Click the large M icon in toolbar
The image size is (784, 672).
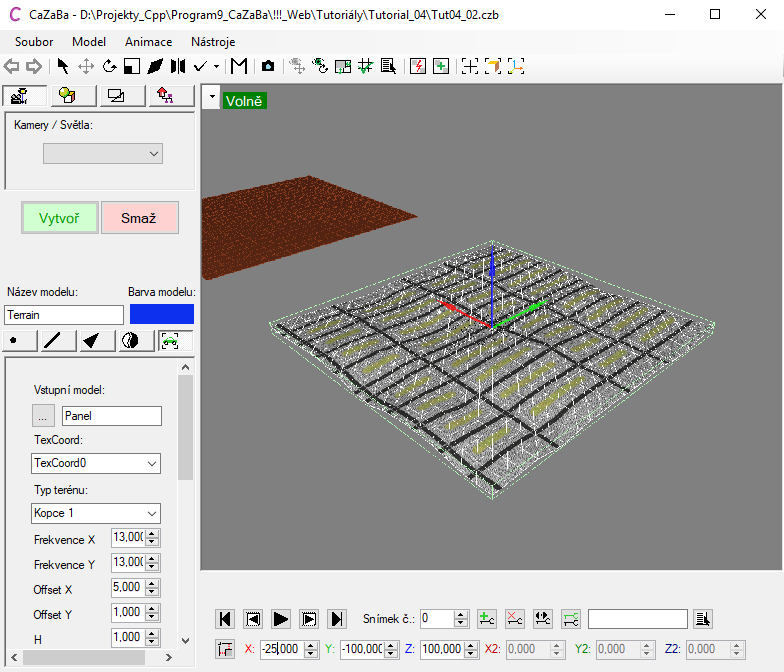click(239, 66)
